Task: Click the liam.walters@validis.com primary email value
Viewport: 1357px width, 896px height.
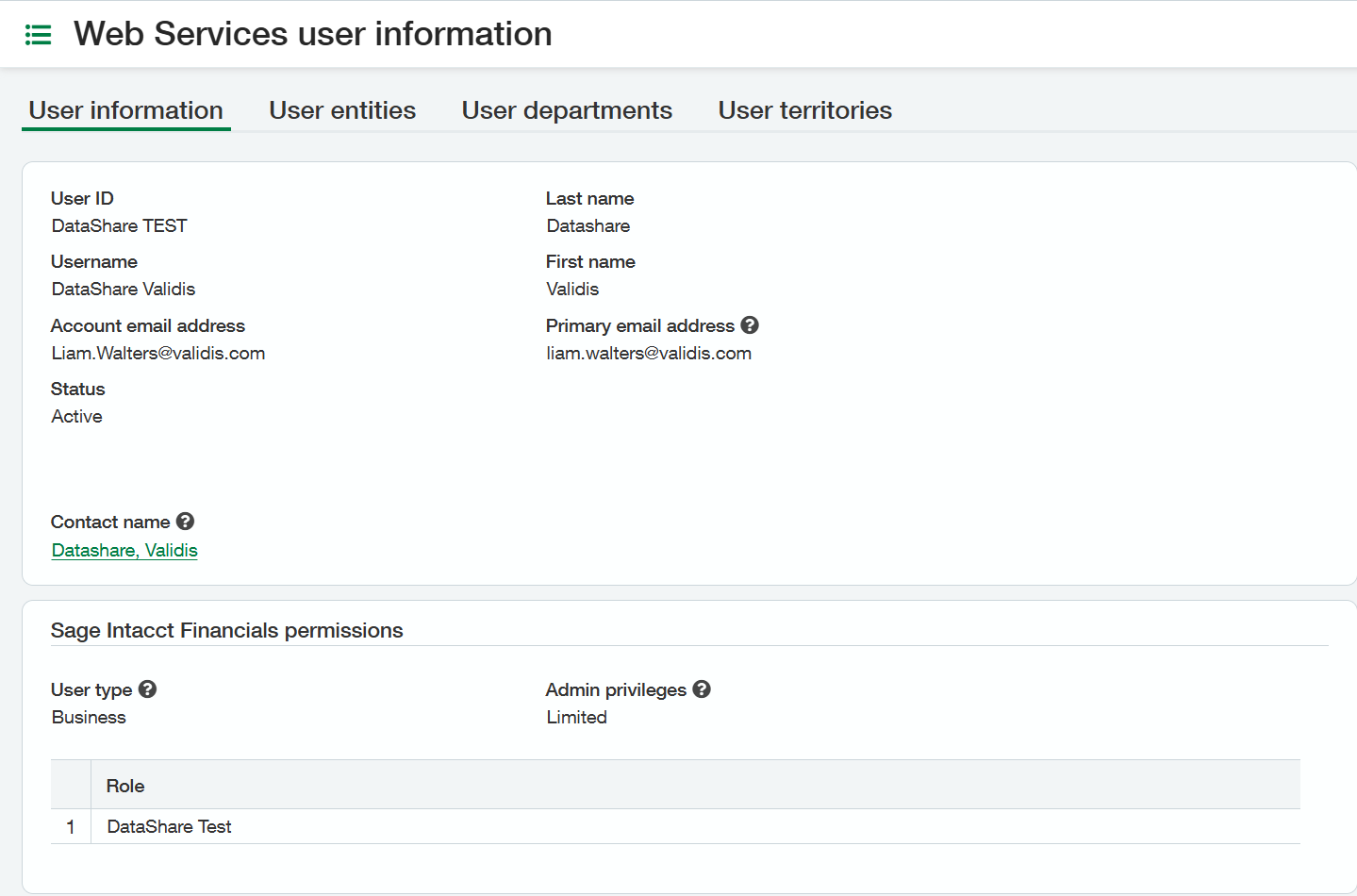Action: [649, 353]
